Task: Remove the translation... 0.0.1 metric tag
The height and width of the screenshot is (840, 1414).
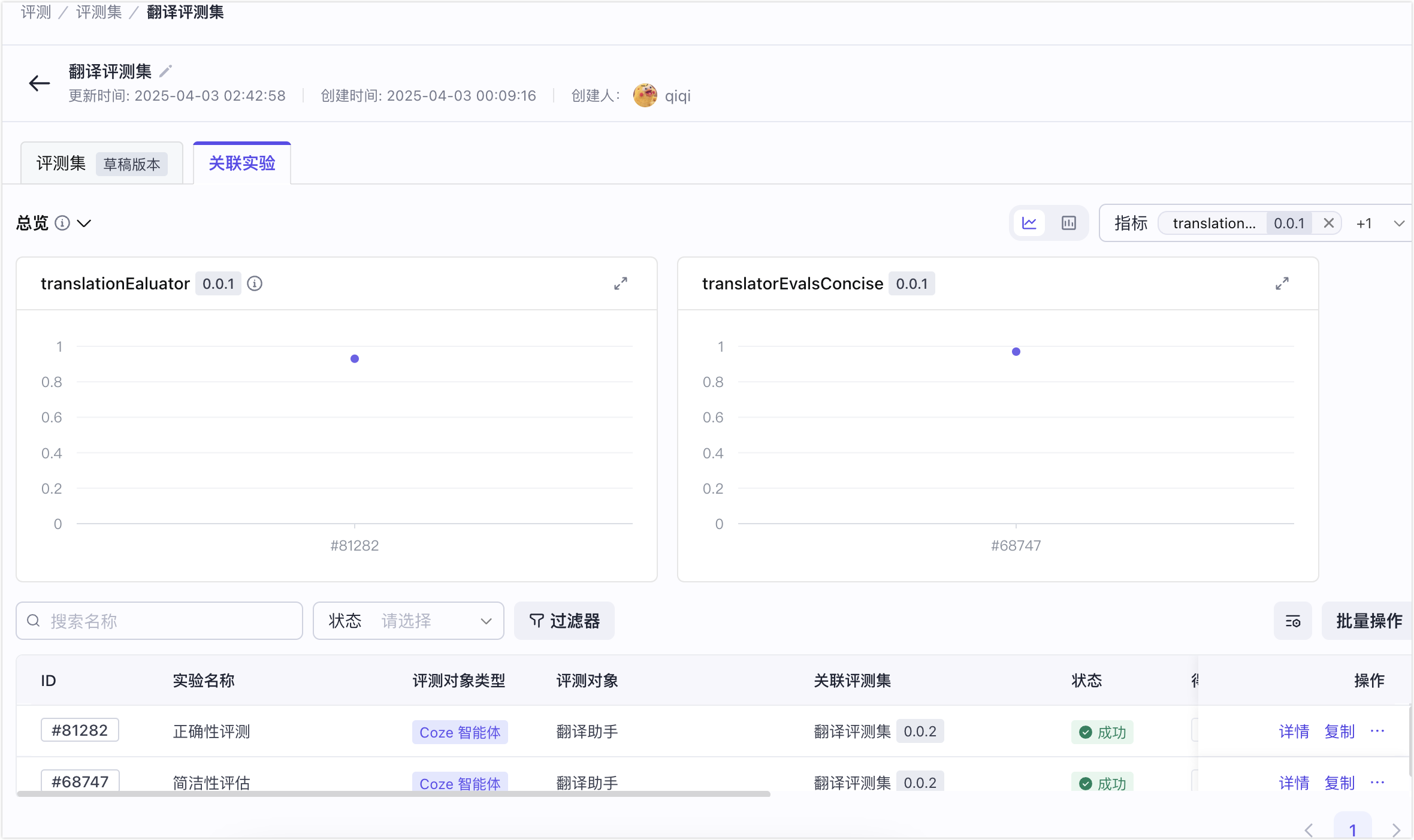Action: pos(1328,223)
